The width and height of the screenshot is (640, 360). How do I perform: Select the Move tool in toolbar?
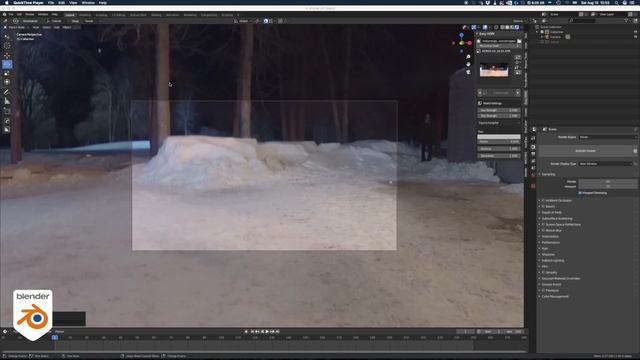7,56
